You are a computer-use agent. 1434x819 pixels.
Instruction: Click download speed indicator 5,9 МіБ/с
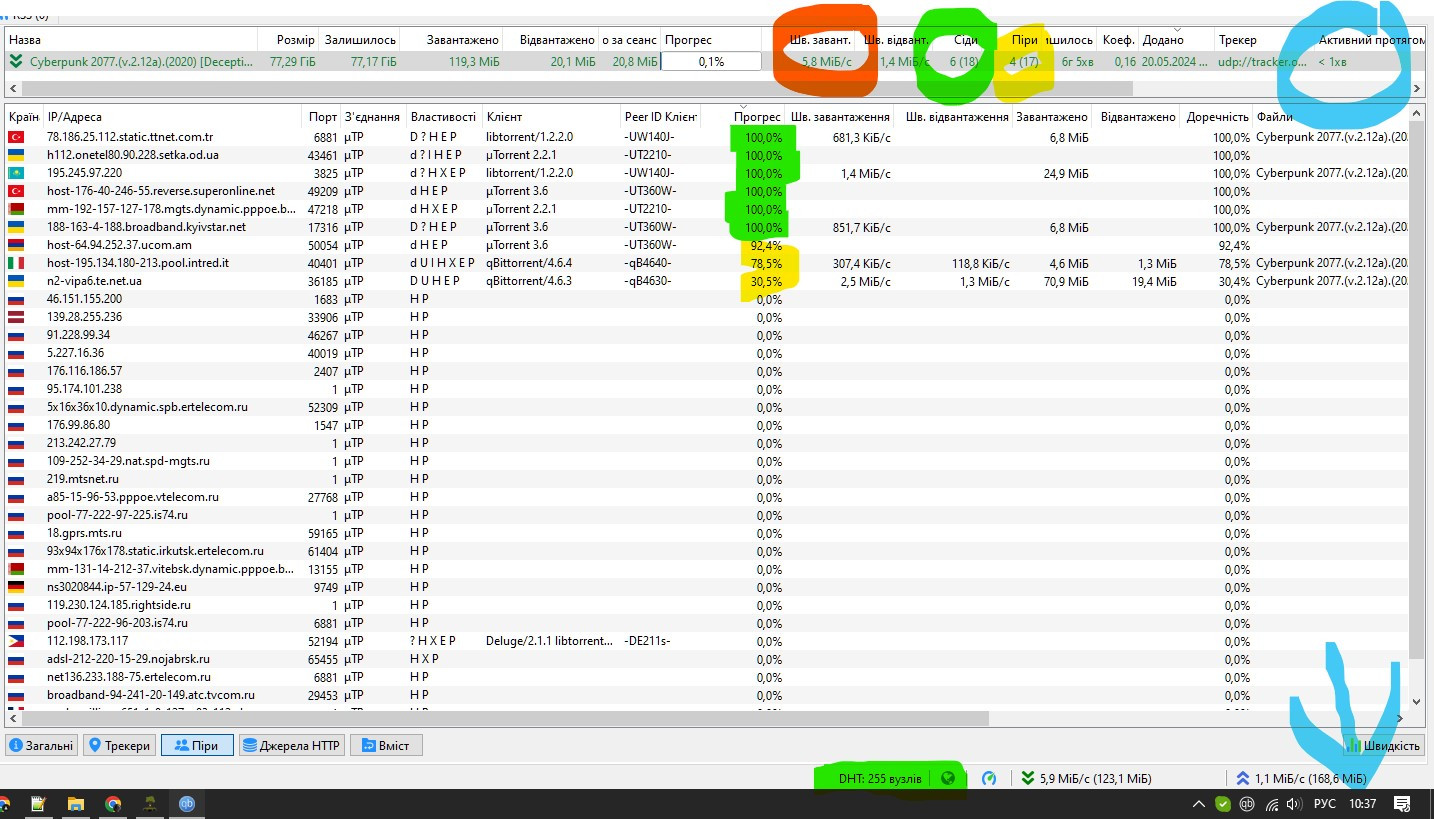pyautogui.click(x=1086, y=778)
